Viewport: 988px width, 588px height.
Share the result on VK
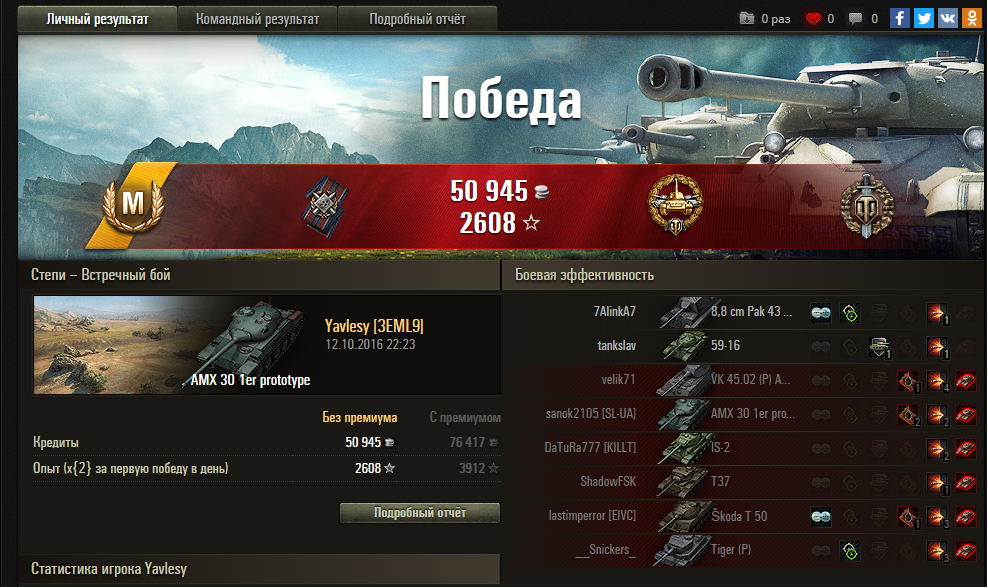pos(948,18)
